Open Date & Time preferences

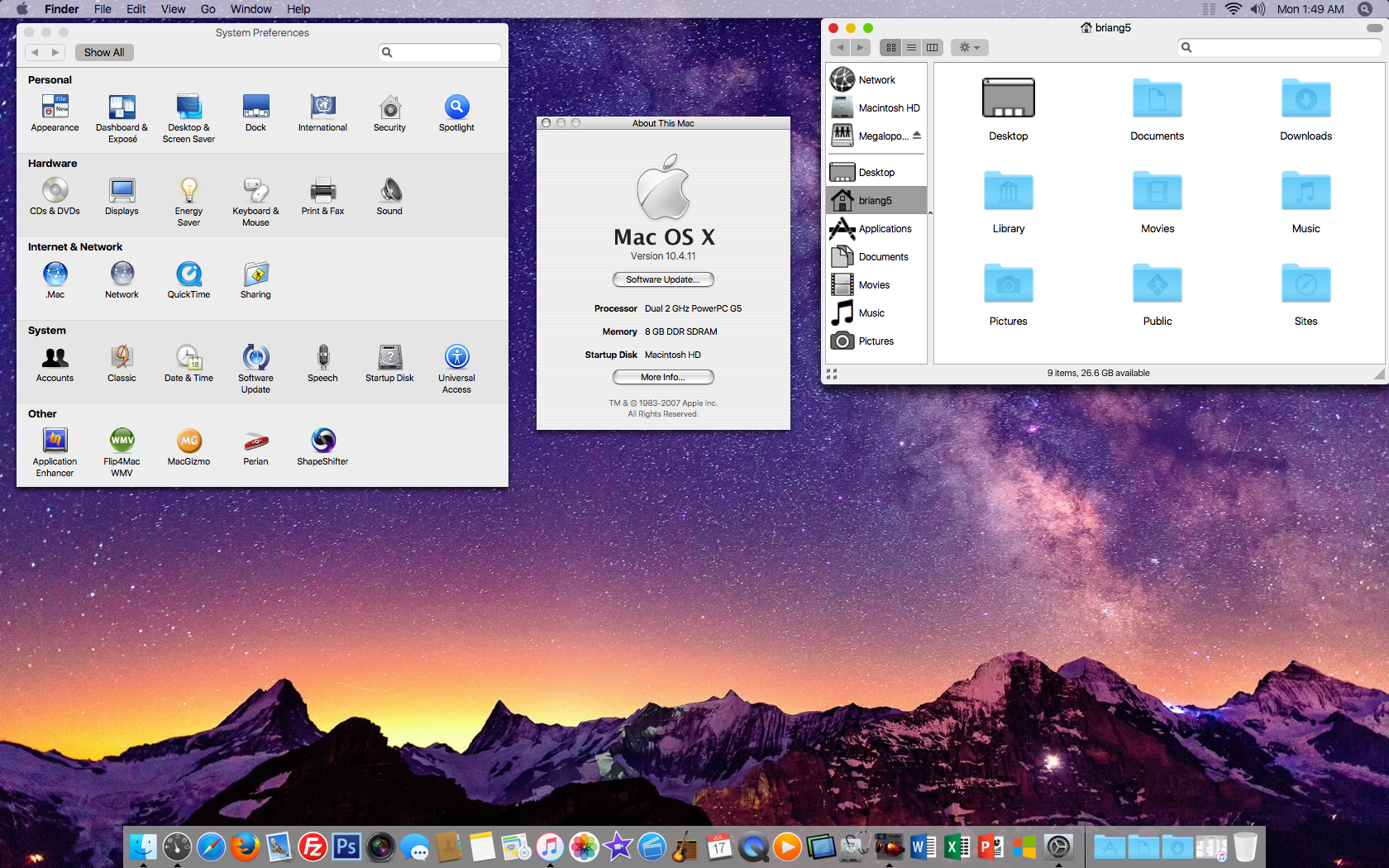pos(189,364)
